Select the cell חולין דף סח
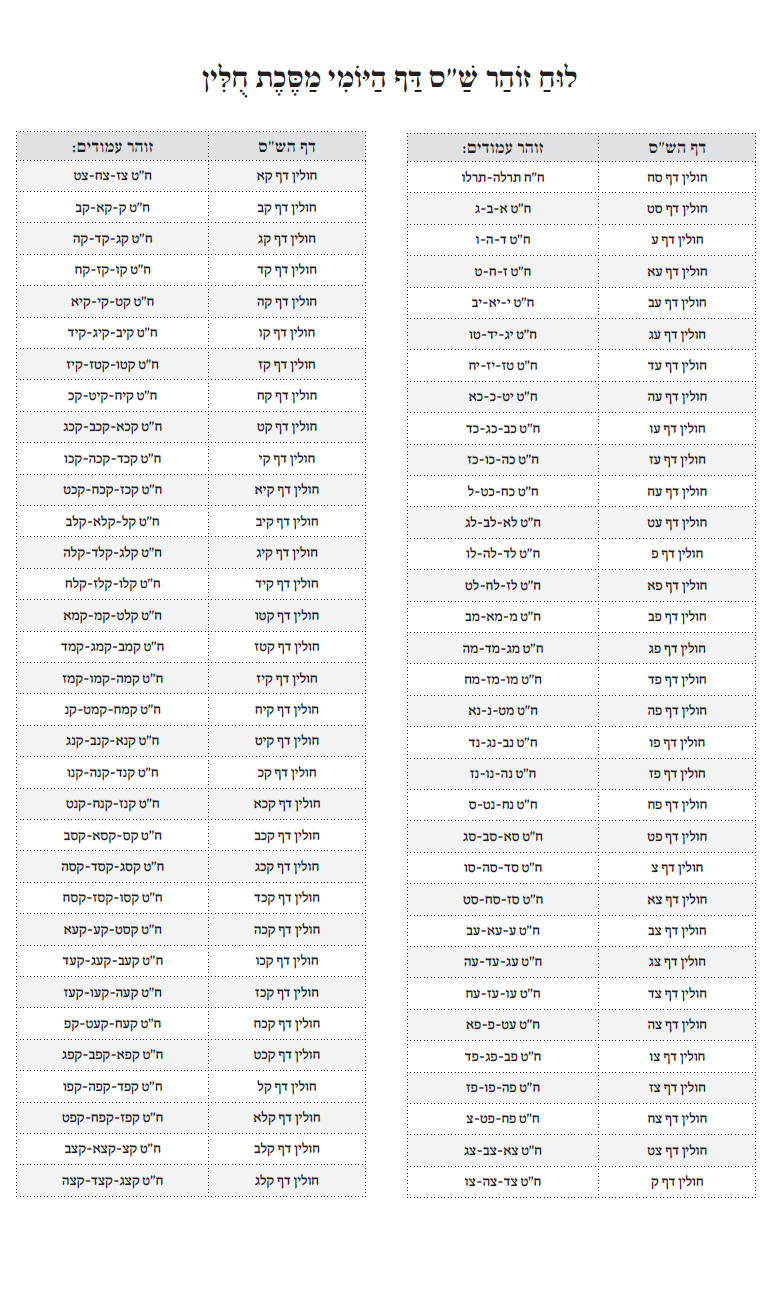The image size is (779, 1298). [x=677, y=178]
